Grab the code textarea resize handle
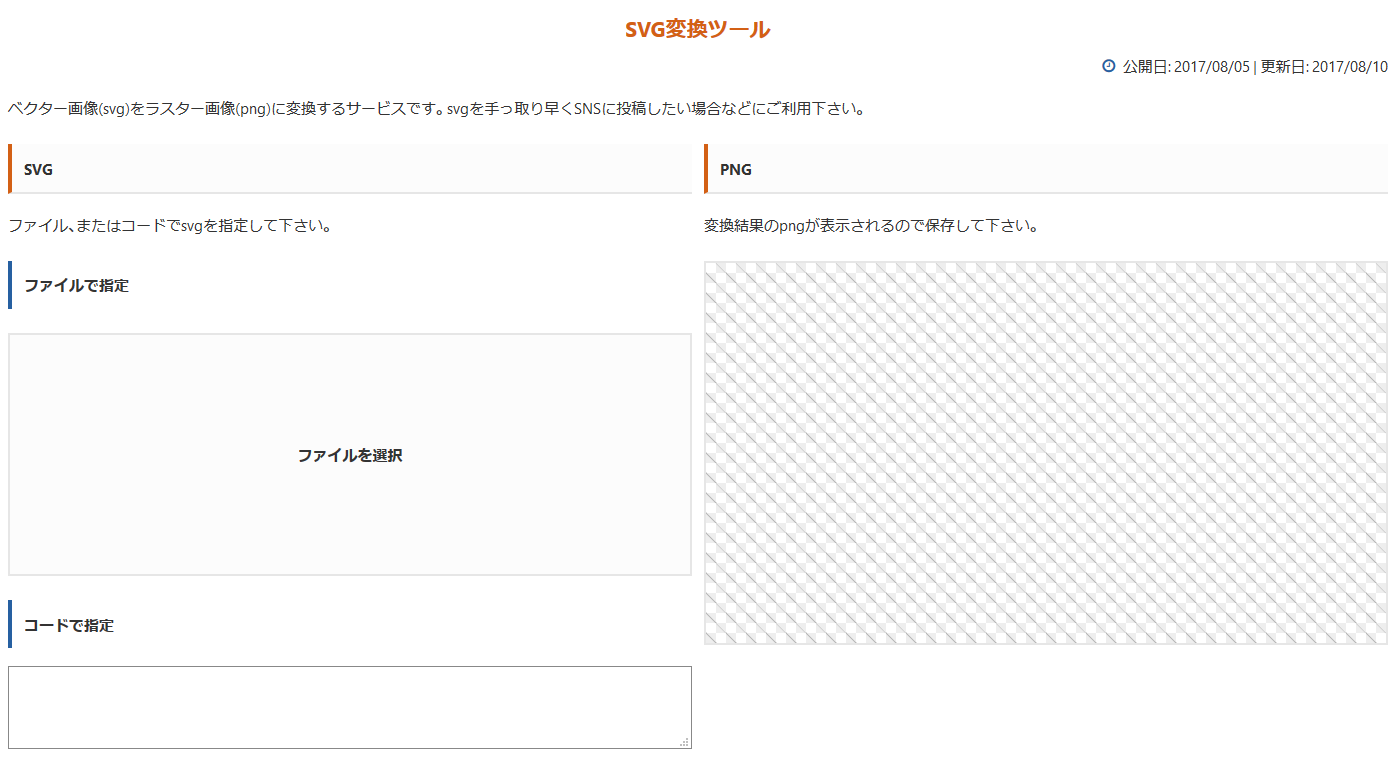 [x=684, y=742]
